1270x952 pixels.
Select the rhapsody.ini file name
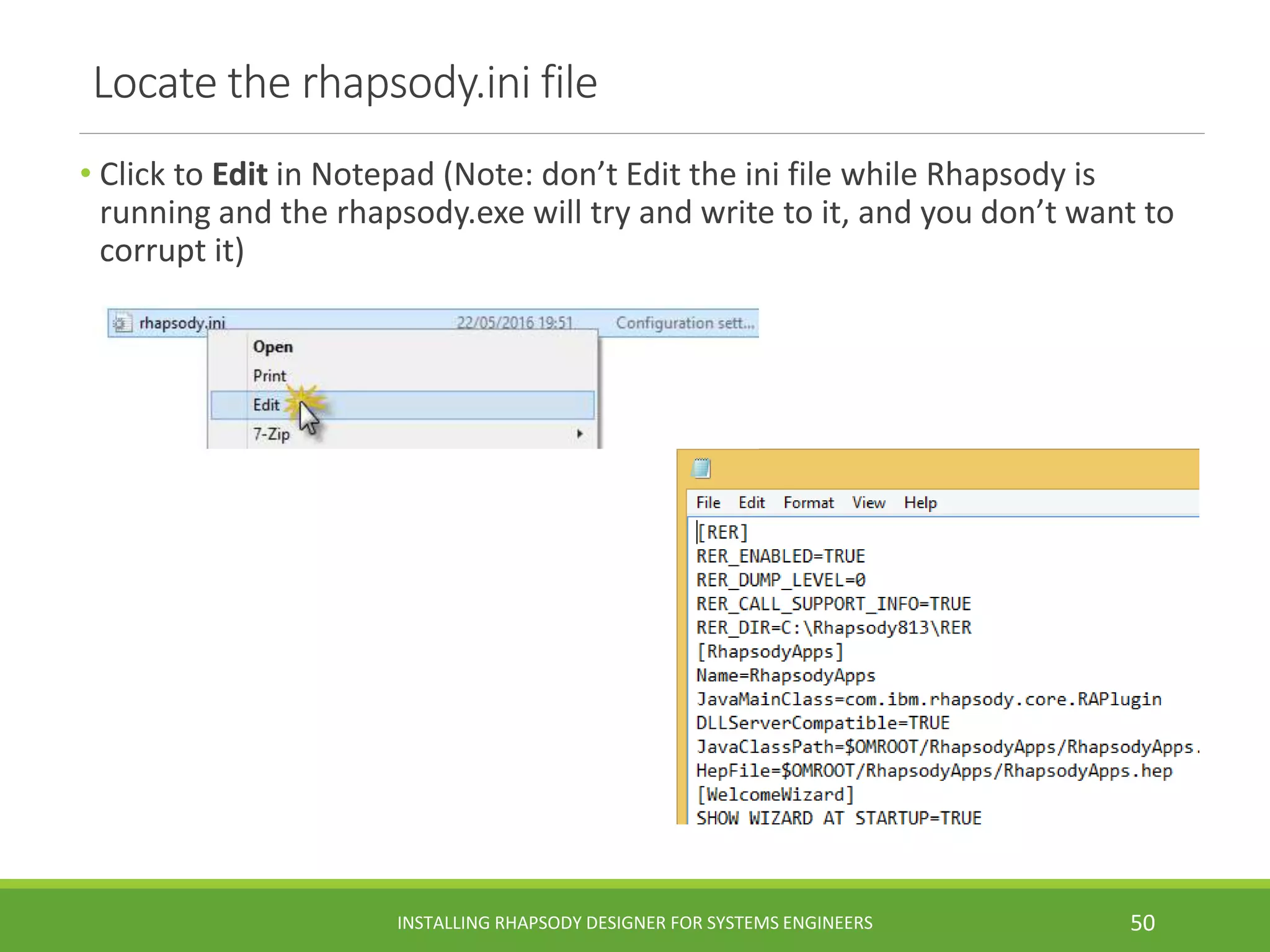coord(182,323)
